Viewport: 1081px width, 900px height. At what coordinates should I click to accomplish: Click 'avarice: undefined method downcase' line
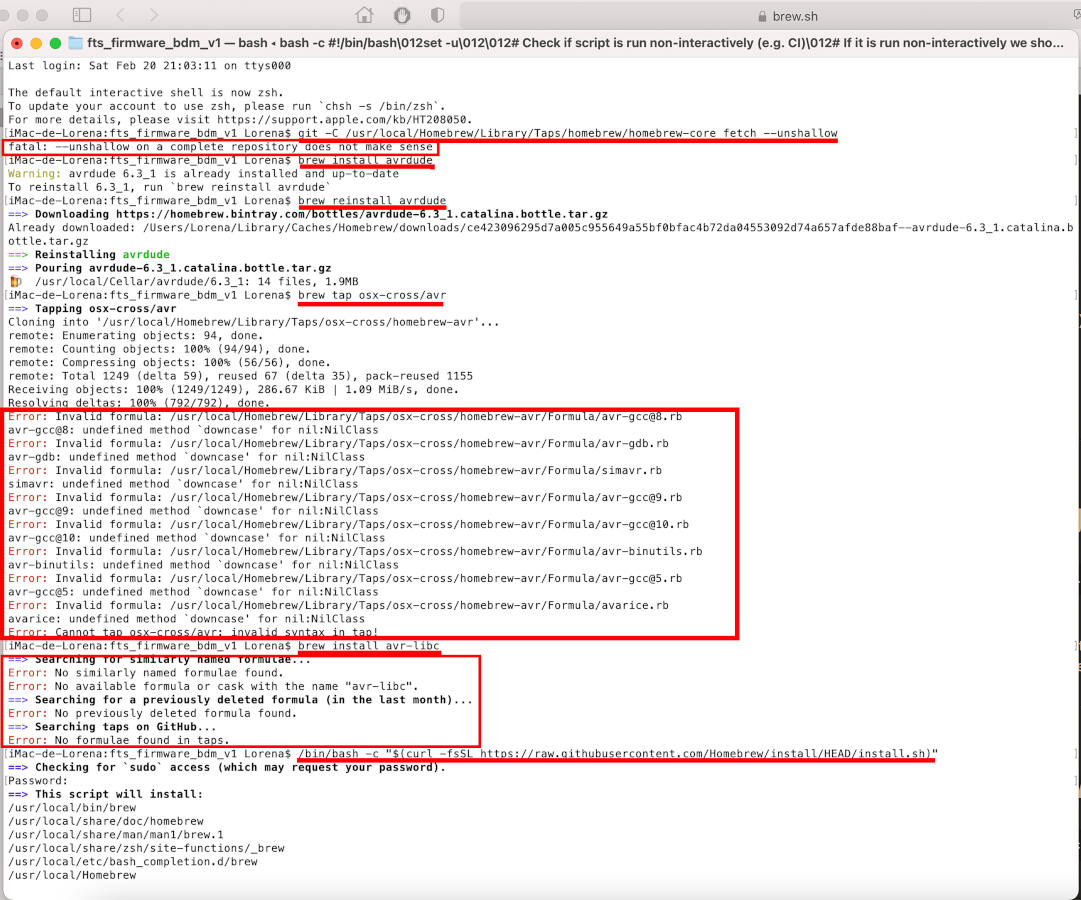186,619
